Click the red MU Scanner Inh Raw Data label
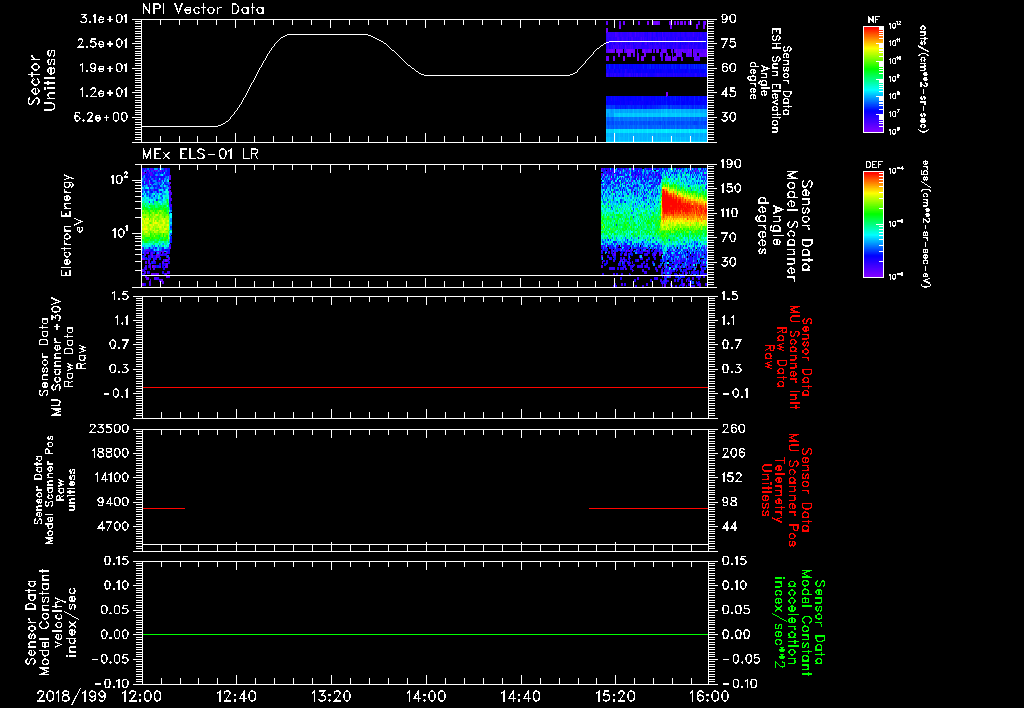The height and width of the screenshot is (708, 1024). point(789,357)
